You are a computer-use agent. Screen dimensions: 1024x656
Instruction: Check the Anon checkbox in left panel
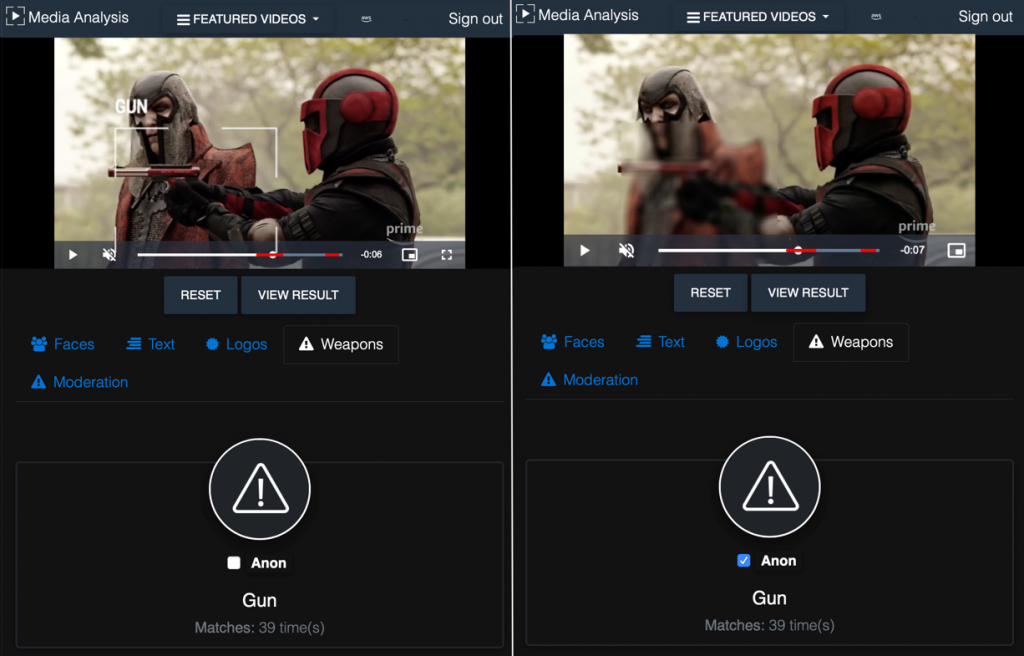pyautogui.click(x=234, y=563)
